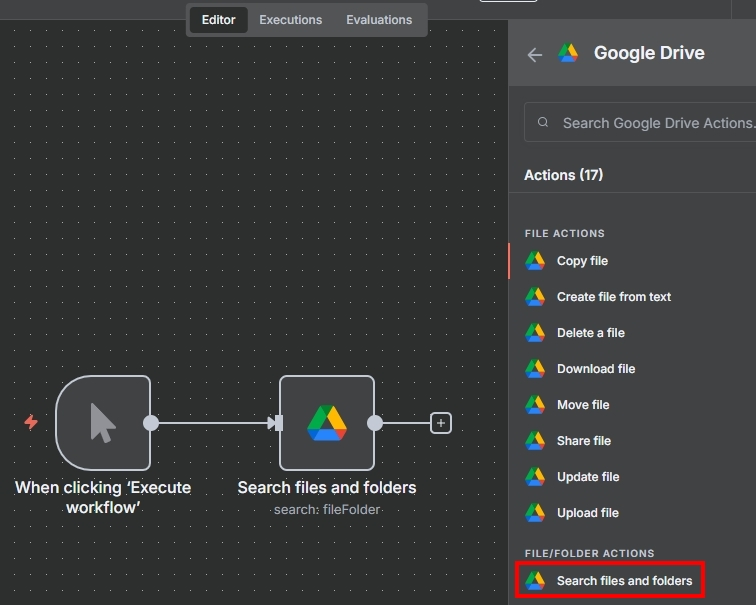Select the Google Drive node on canvas
756x605 pixels.
(x=327, y=423)
